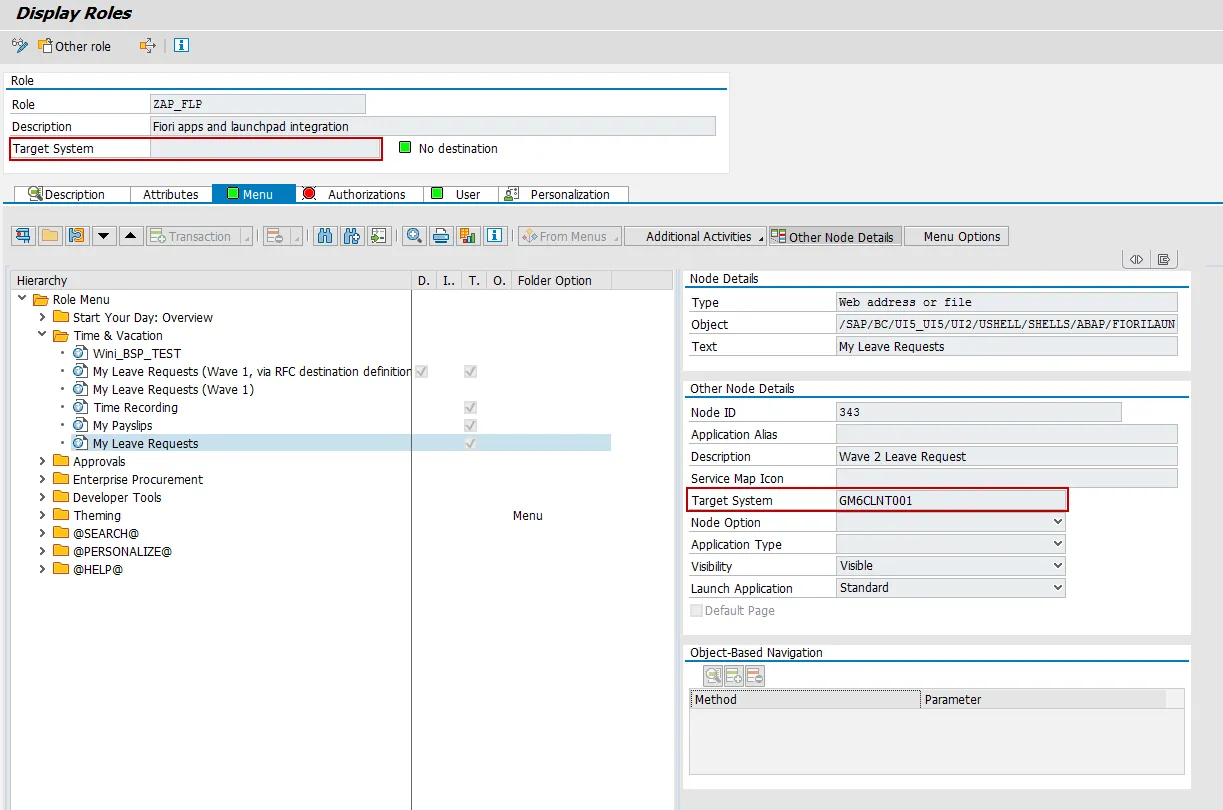Viewport: 1223px width, 810px height.
Task: Click the Find Next icon
Action: point(352,235)
